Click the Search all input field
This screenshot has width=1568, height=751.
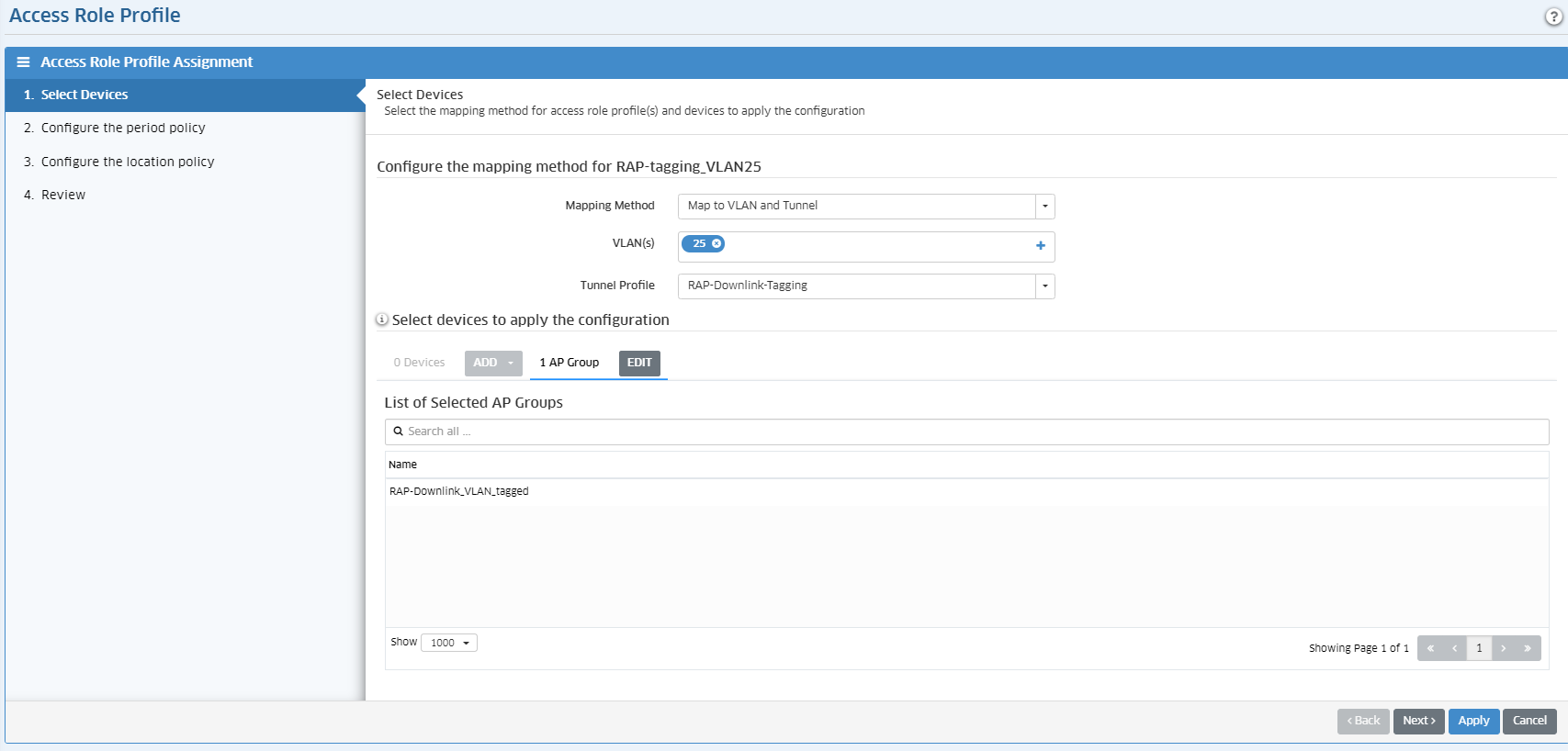point(966,432)
